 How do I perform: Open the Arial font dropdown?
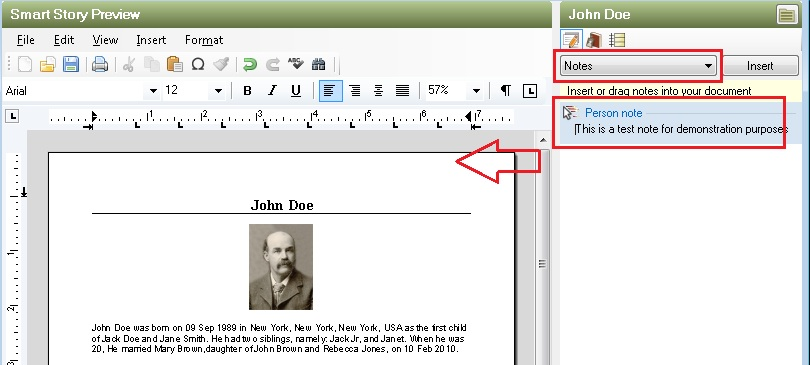coord(153,91)
